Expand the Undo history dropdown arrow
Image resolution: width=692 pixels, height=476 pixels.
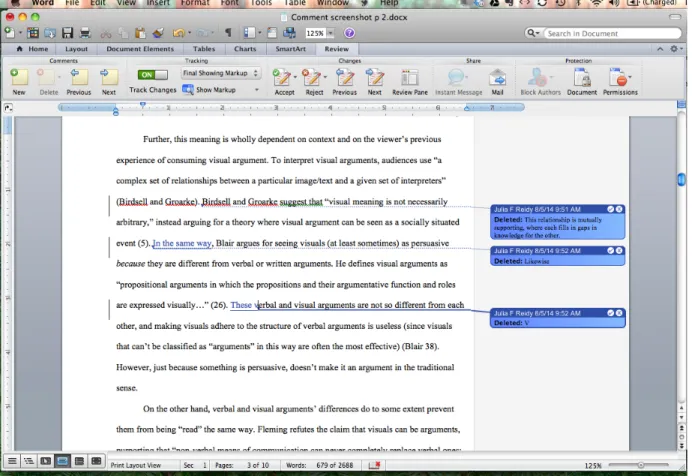pyautogui.click(x=189, y=33)
